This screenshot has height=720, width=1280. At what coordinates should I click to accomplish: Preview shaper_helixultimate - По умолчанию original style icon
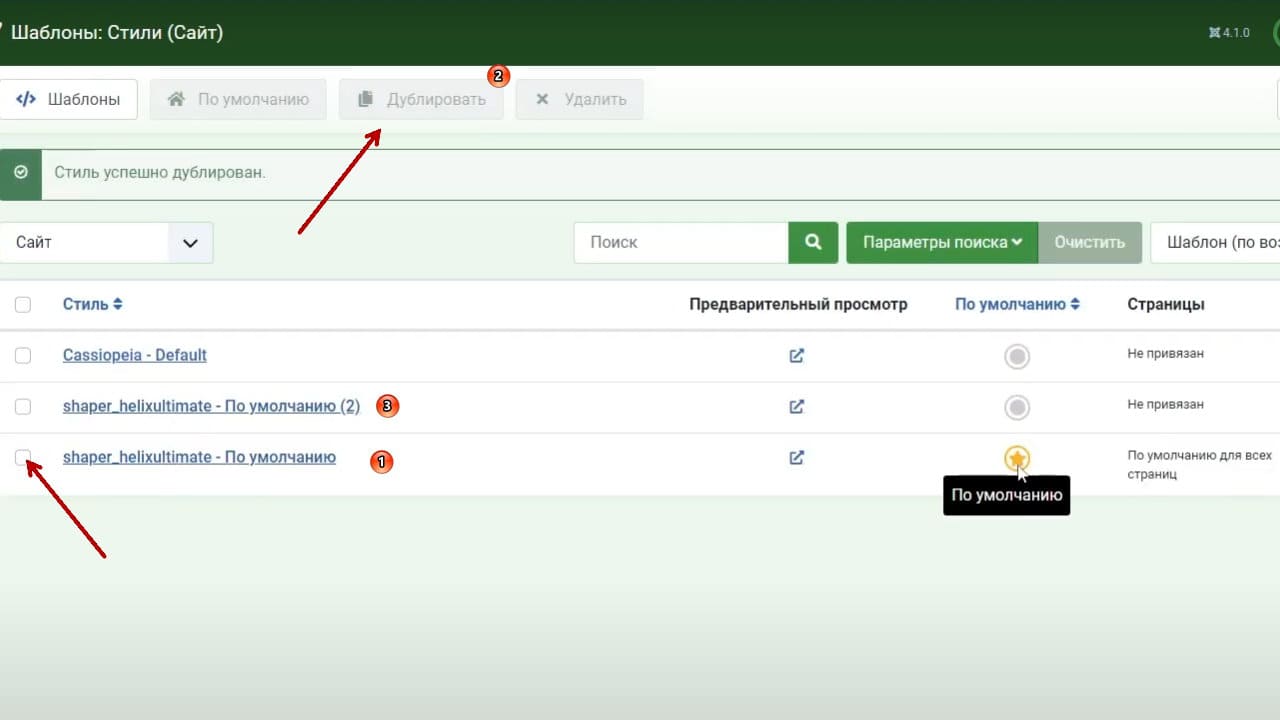point(797,457)
